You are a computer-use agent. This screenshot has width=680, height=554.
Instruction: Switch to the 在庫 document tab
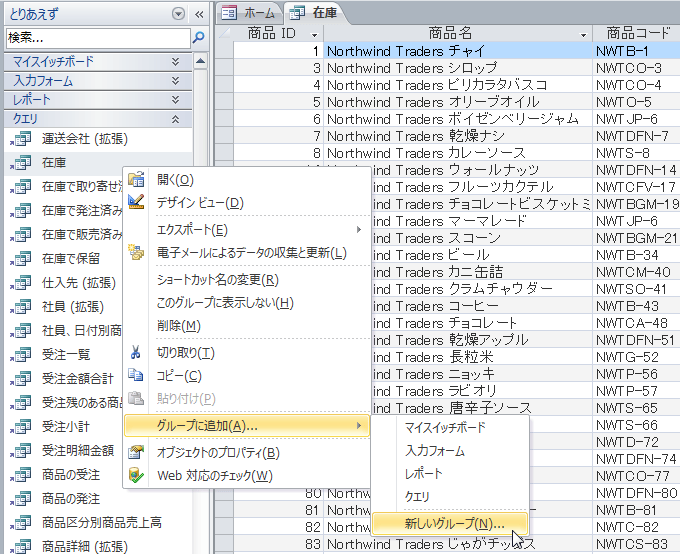pyautogui.click(x=315, y=13)
